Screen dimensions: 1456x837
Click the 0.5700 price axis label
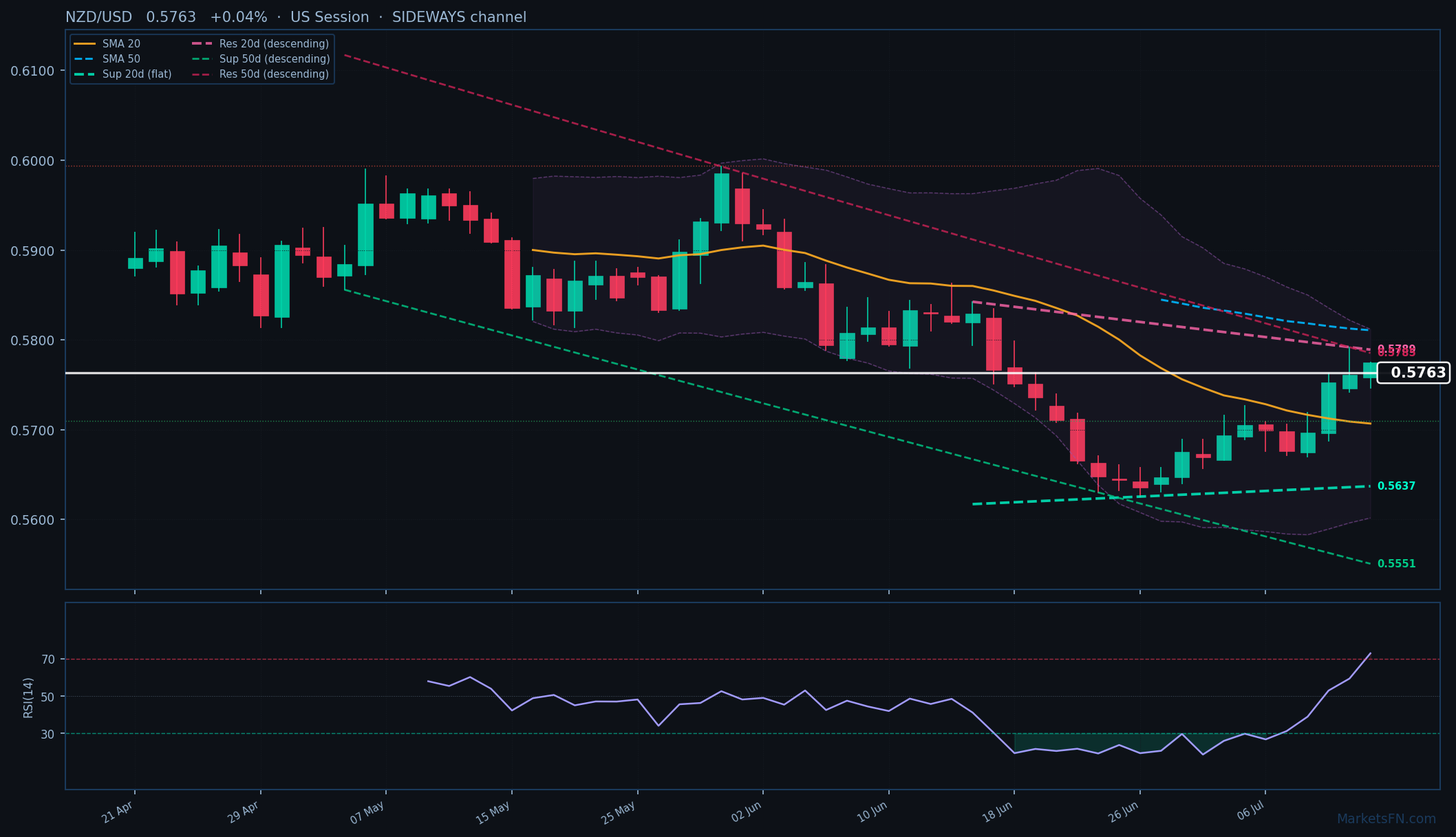[32, 431]
